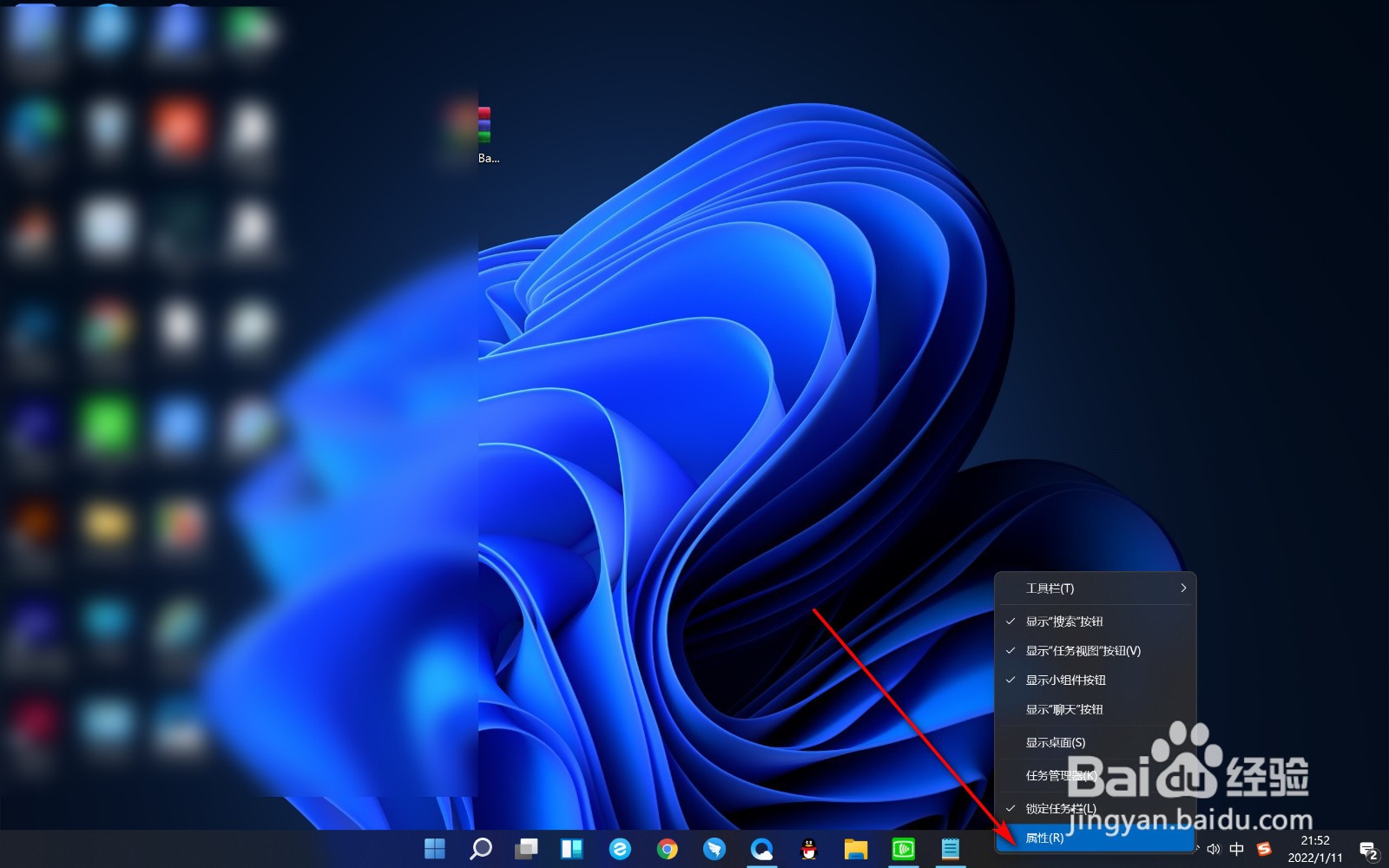1389x868 pixels.
Task: Select 属性(R) in the context menu
Action: coord(1096,838)
